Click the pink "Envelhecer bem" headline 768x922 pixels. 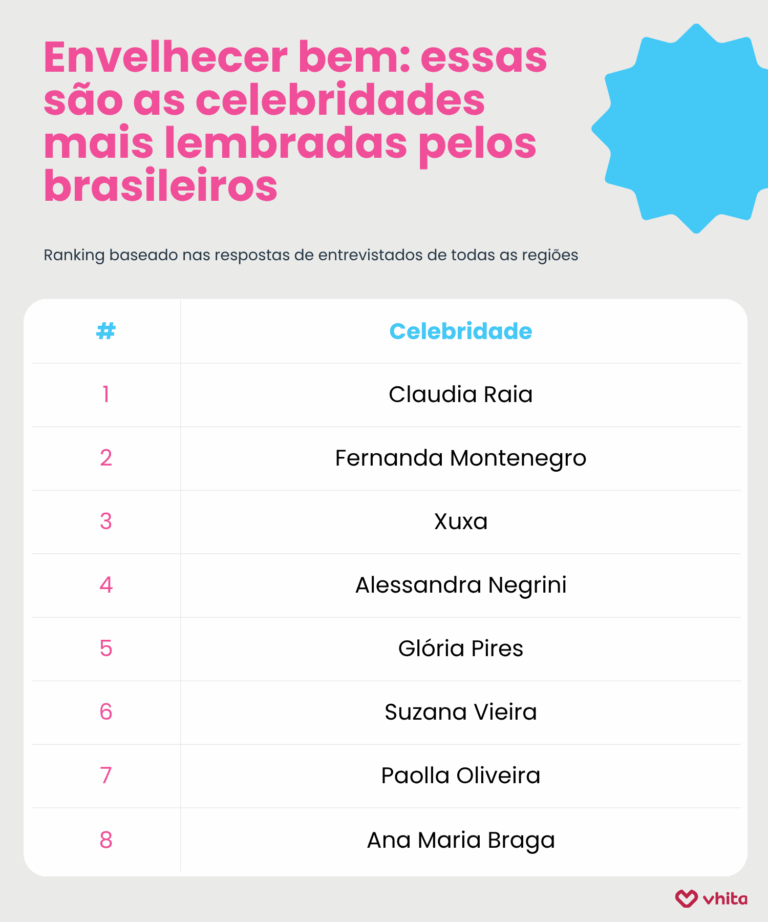pos(295,122)
